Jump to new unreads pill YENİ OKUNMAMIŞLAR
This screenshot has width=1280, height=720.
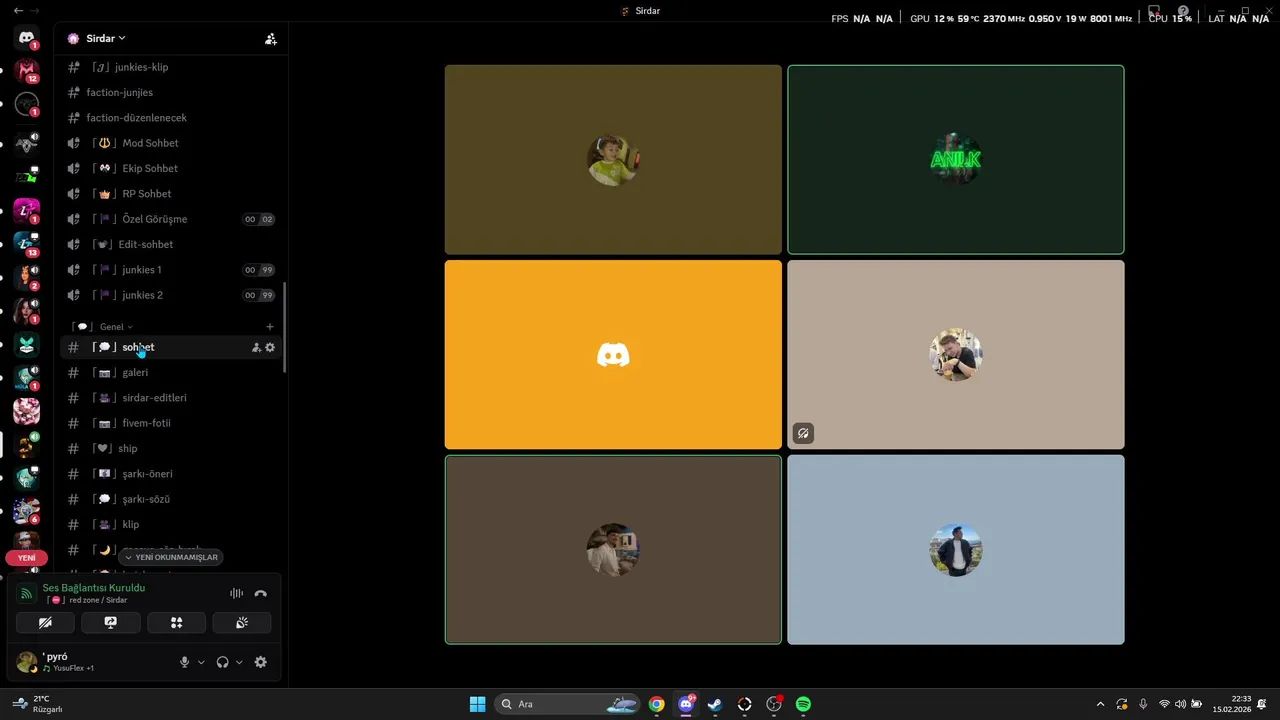[171, 557]
